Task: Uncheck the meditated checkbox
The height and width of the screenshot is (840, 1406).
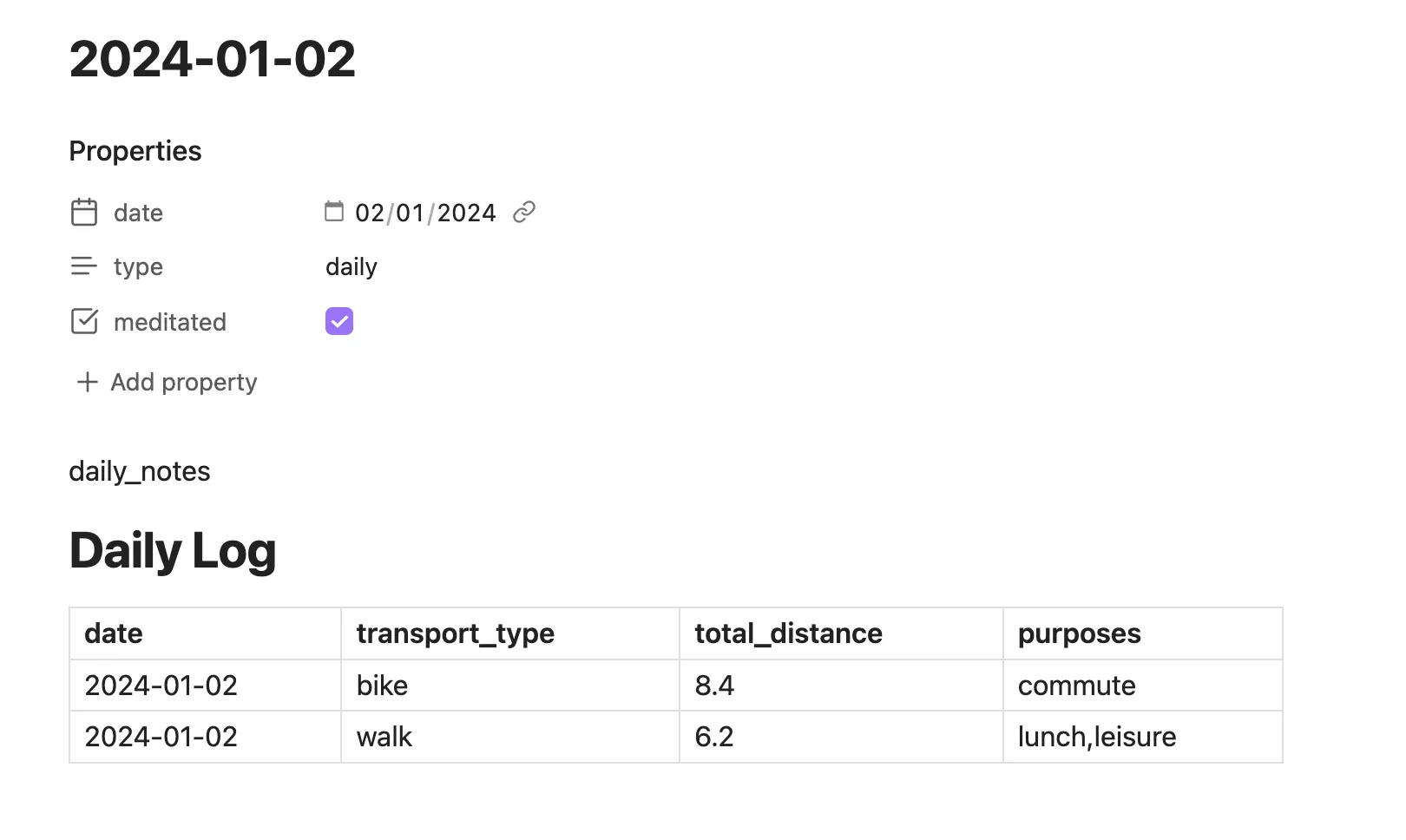Action: [338, 321]
